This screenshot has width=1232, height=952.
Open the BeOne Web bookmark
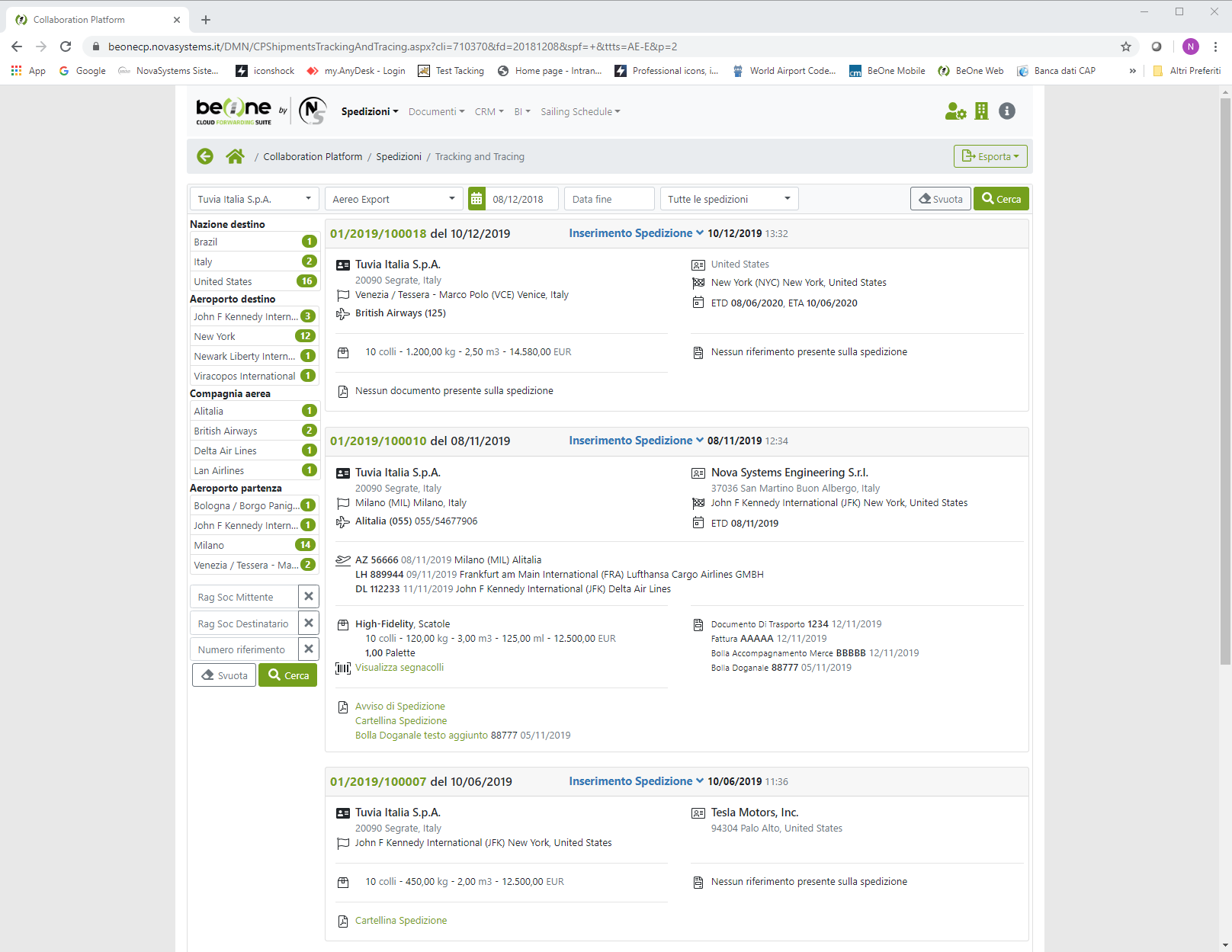[971, 71]
